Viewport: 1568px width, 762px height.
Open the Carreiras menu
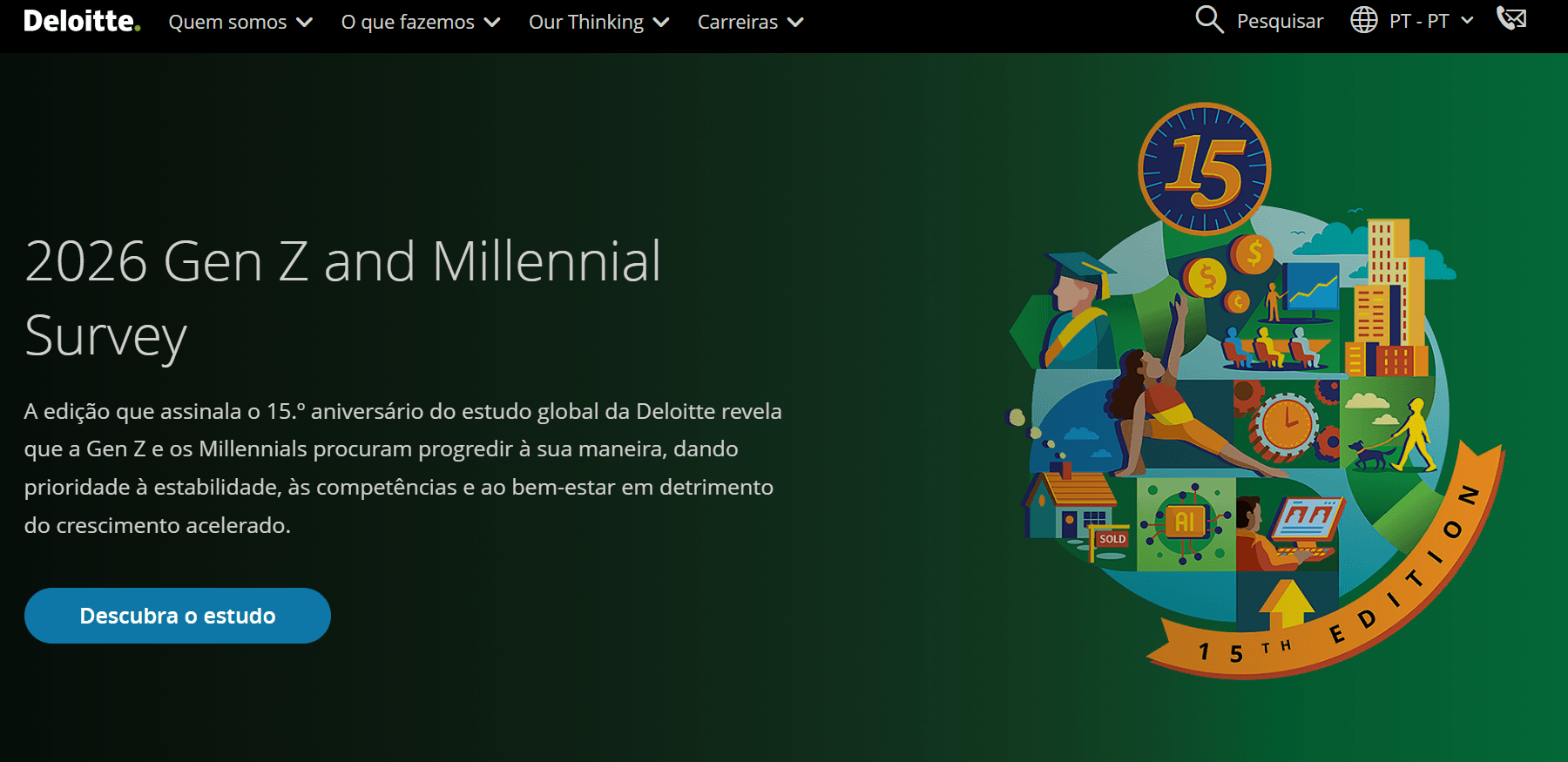tap(738, 22)
